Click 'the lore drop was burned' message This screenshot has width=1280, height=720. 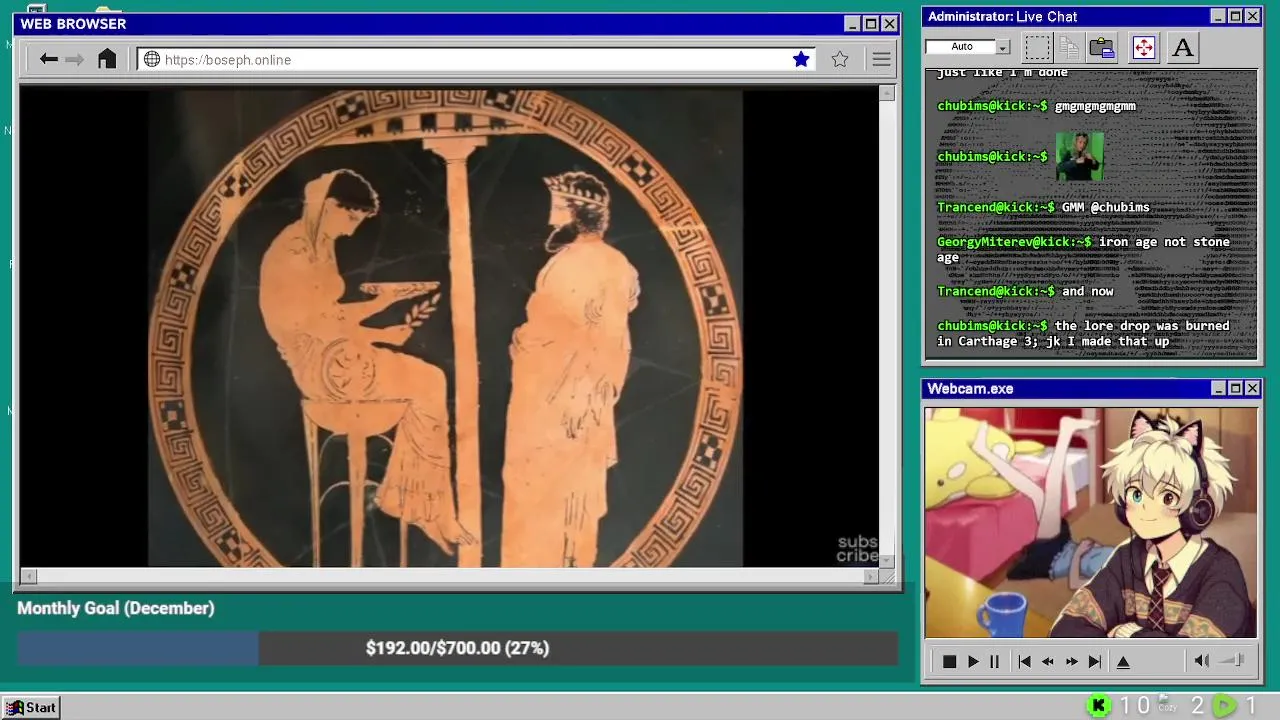coord(1083,333)
